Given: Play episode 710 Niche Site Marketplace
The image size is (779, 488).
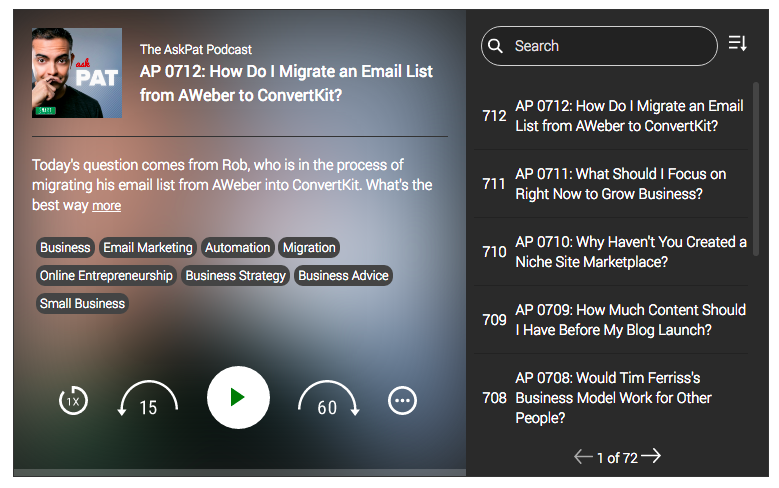Looking at the screenshot, I should (611, 252).
